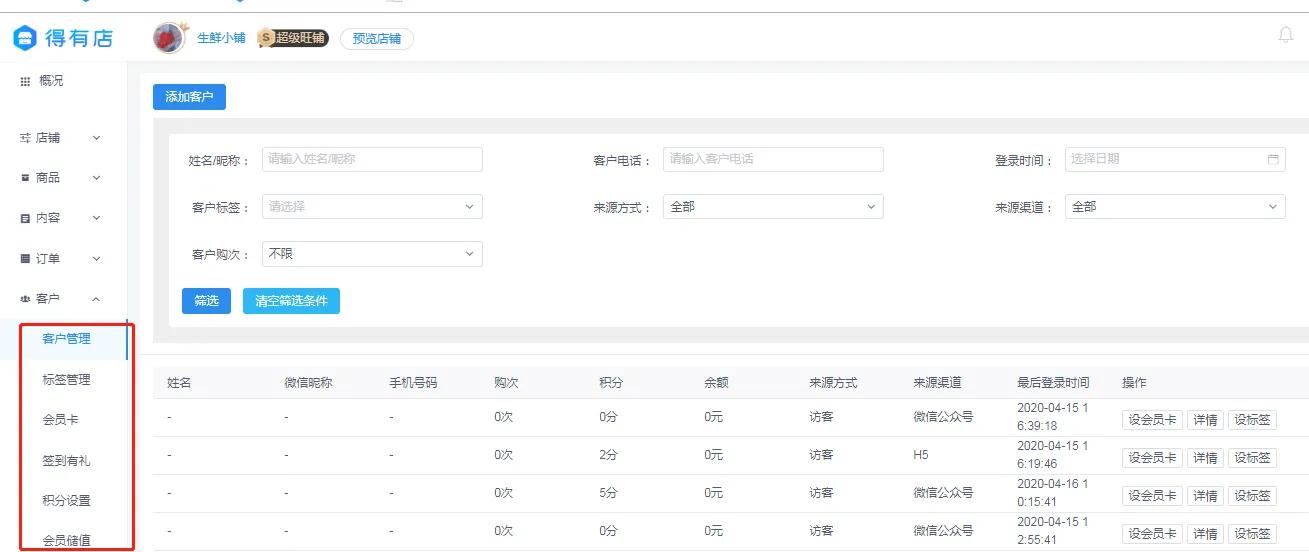Open the 客户标签 dropdown
Screen dimensions: 1309x552
[372, 207]
